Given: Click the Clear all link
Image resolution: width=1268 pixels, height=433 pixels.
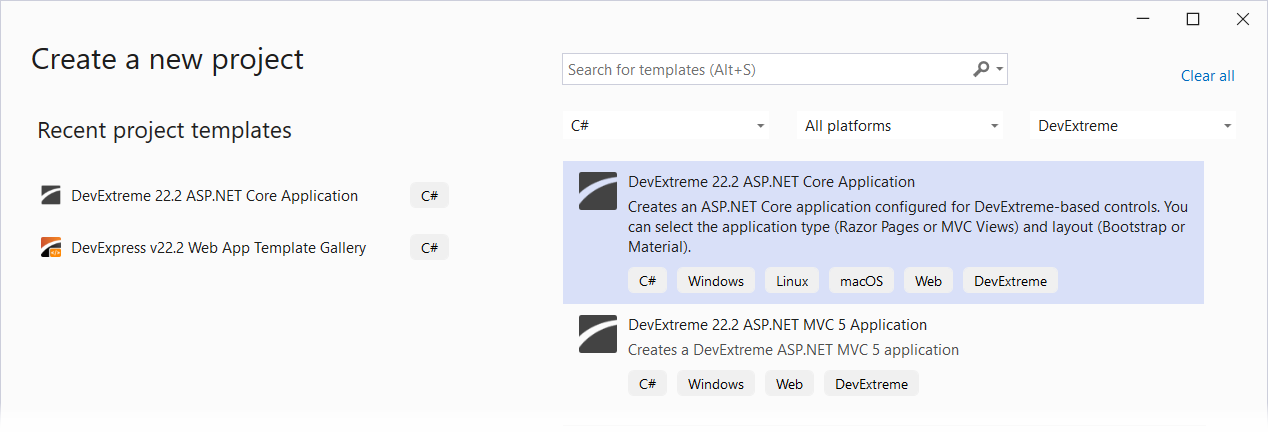Looking at the screenshot, I should point(1207,76).
